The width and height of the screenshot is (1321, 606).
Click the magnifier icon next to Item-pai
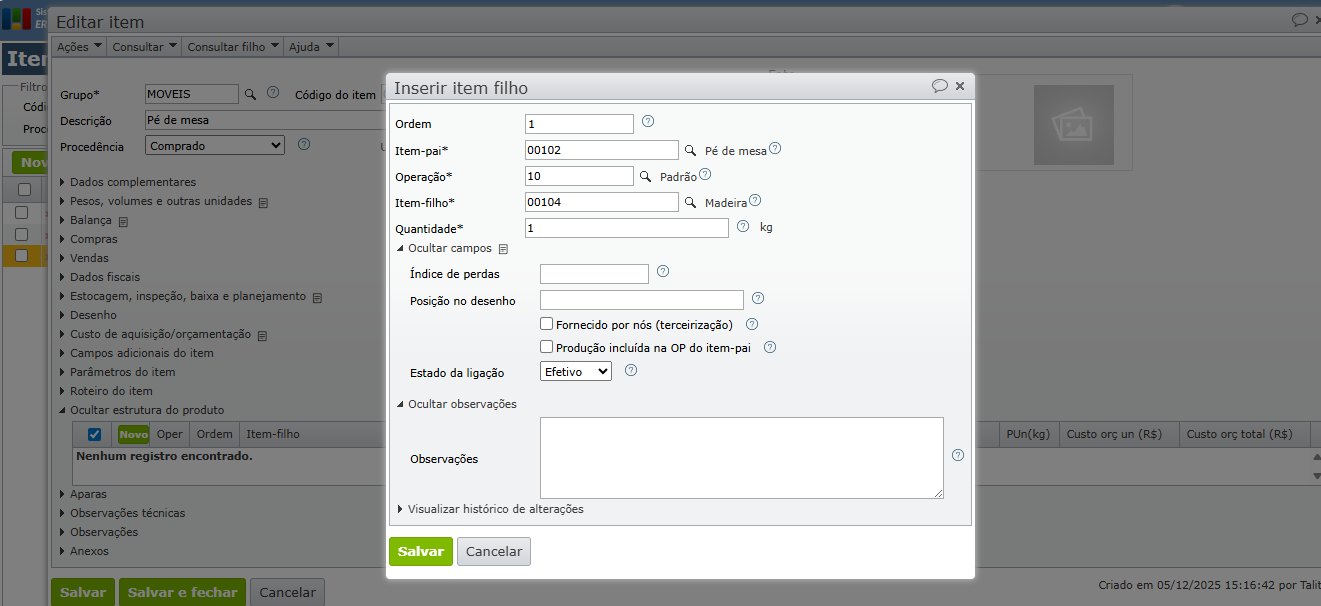tap(689, 151)
